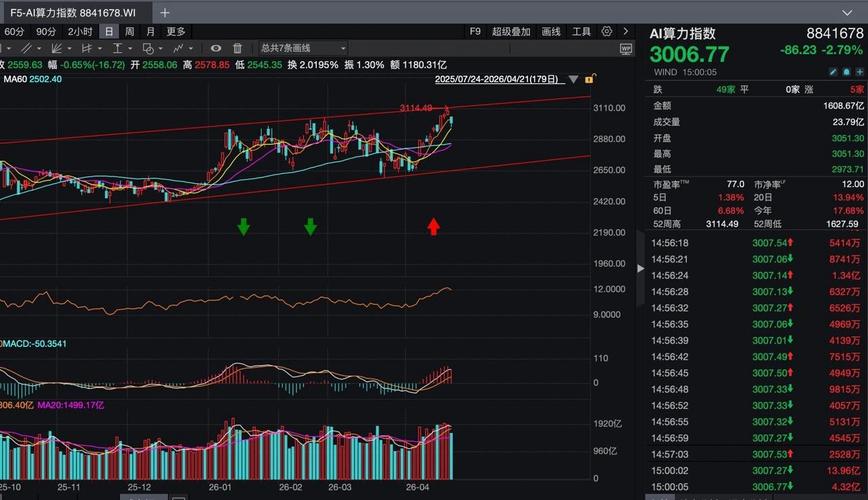Toggle drawing visibility with the eye icon
868x500 pixels.
coord(216,48)
